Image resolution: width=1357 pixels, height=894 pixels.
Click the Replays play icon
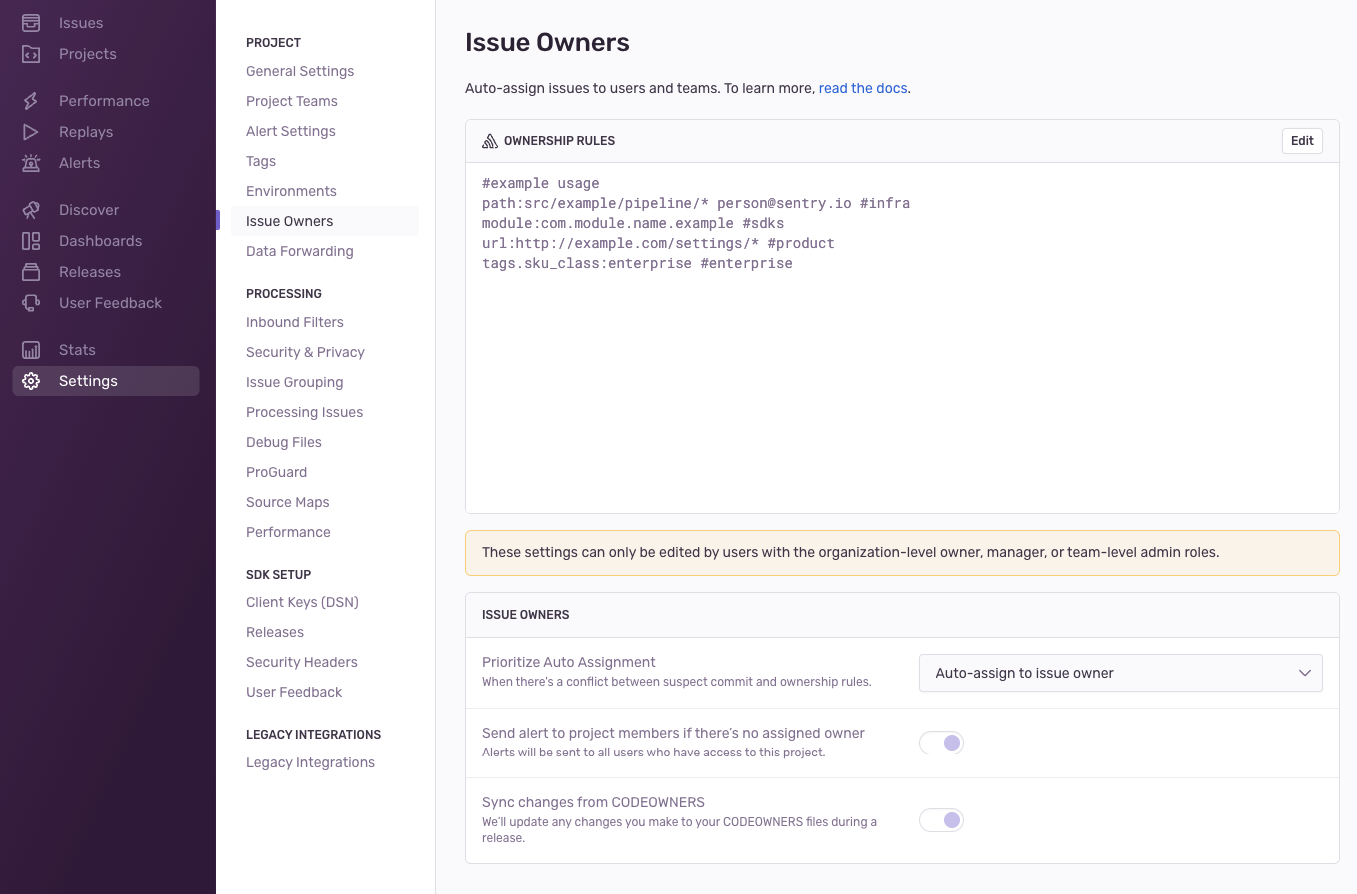(x=31, y=132)
